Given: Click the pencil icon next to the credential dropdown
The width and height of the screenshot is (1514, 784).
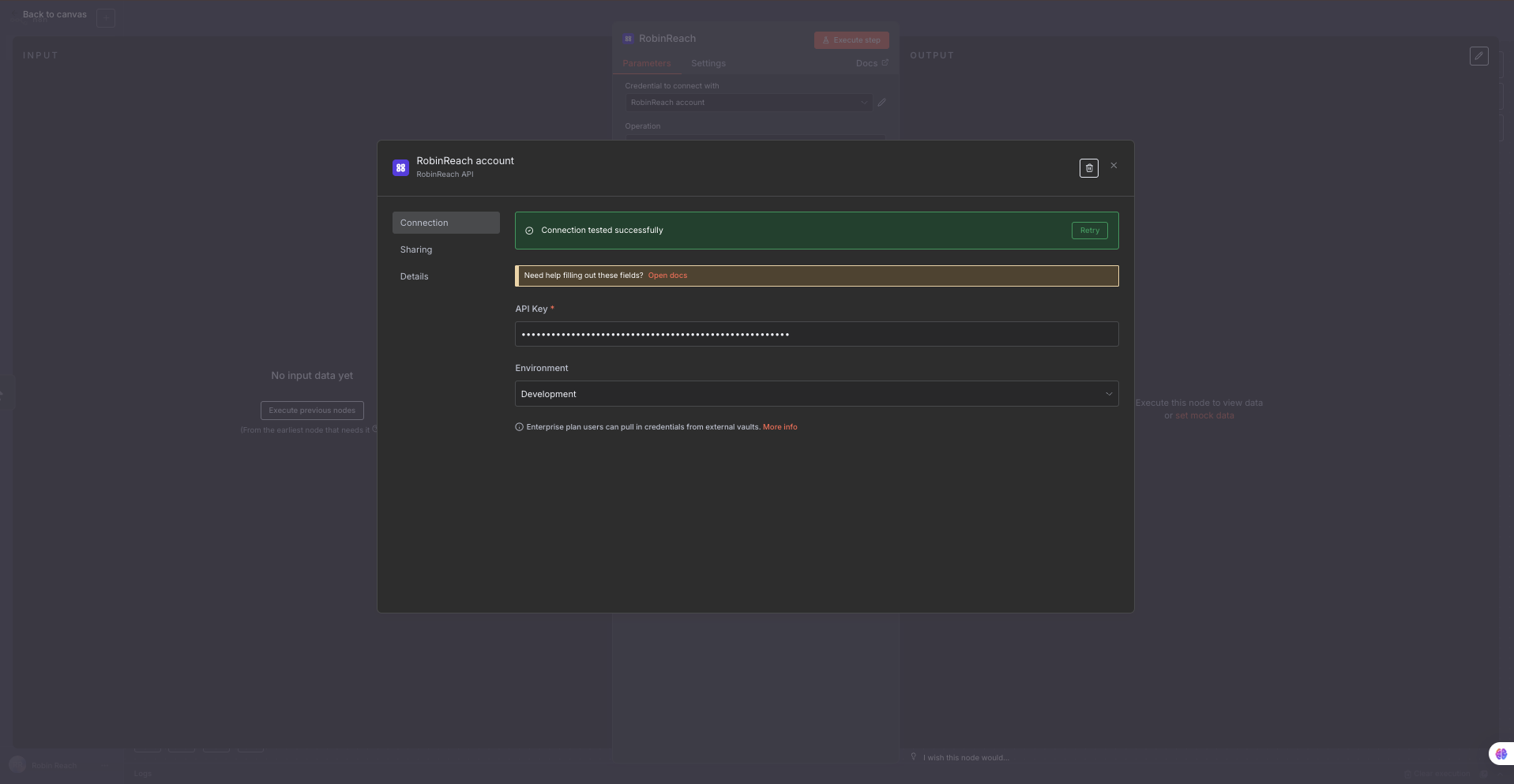Looking at the screenshot, I should click(881, 103).
